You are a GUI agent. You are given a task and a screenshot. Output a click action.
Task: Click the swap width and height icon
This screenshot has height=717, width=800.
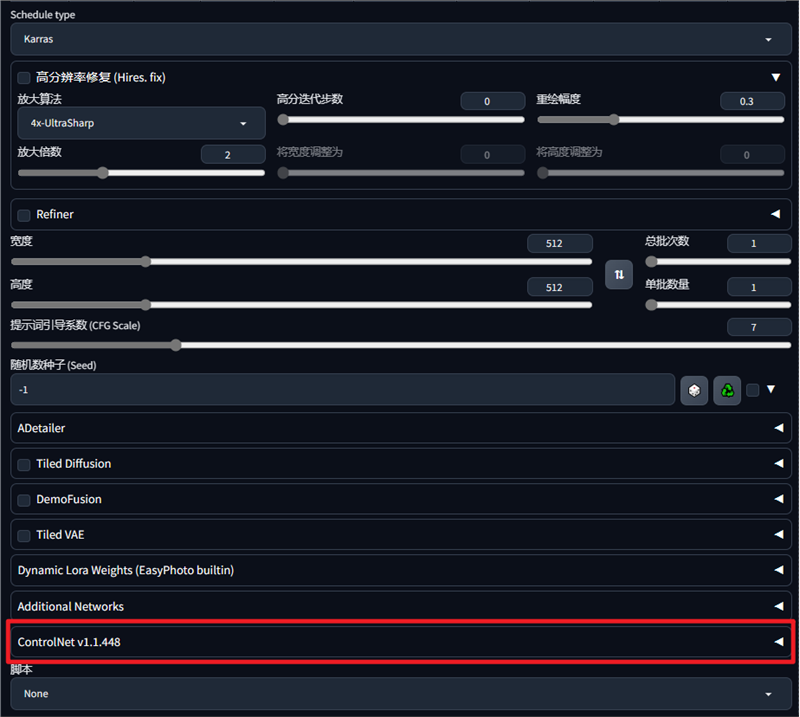point(619,274)
